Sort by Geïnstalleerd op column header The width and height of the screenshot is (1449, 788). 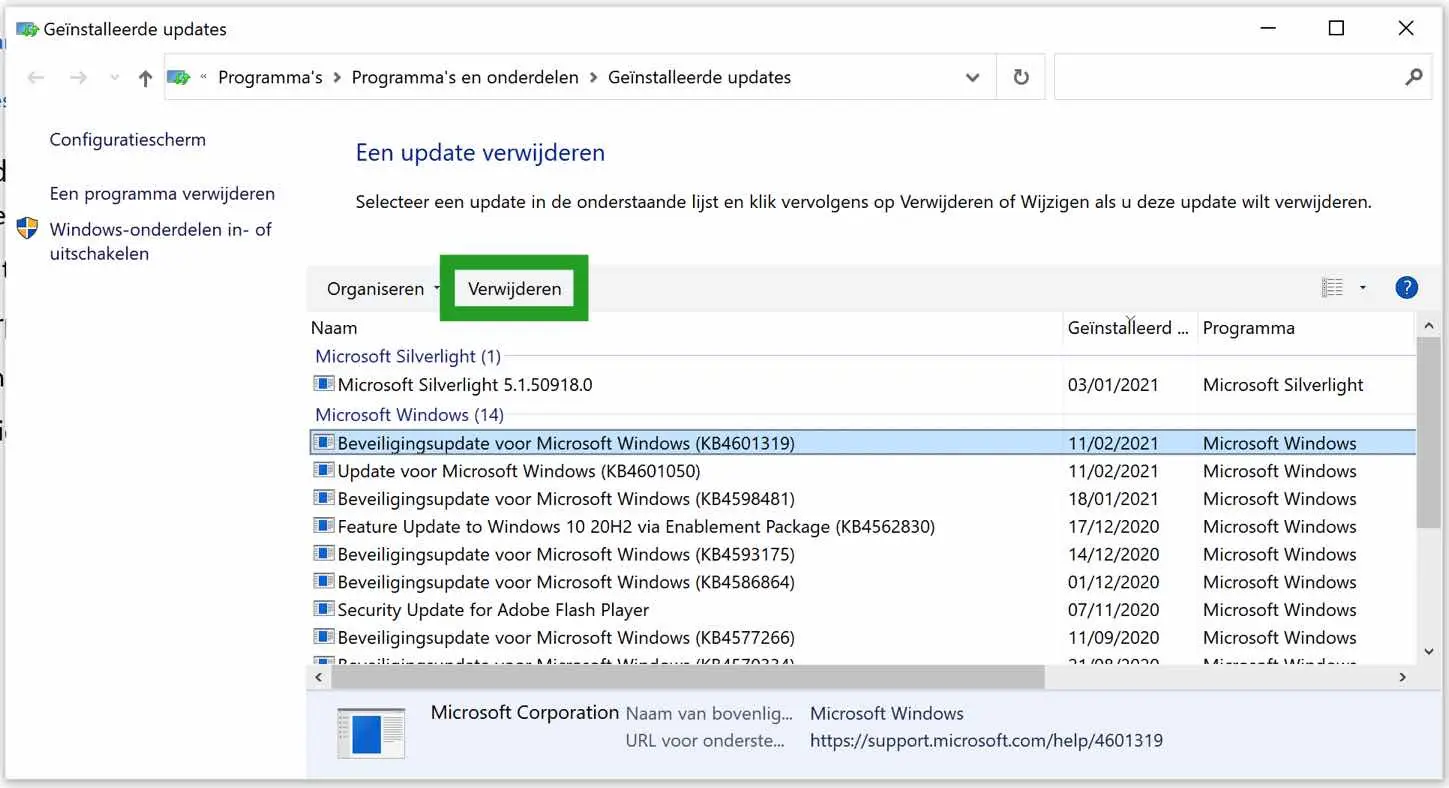(1128, 328)
